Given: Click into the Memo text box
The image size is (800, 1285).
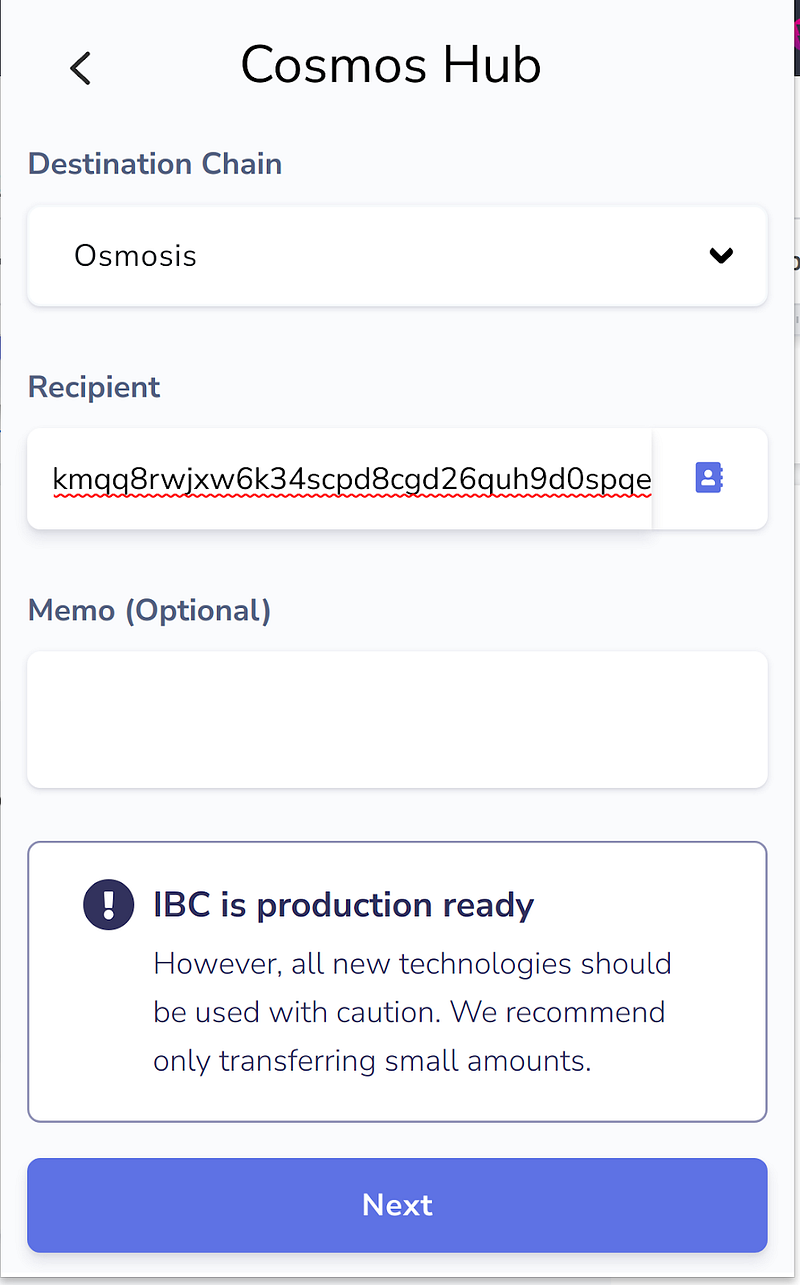Looking at the screenshot, I should coord(397,719).
